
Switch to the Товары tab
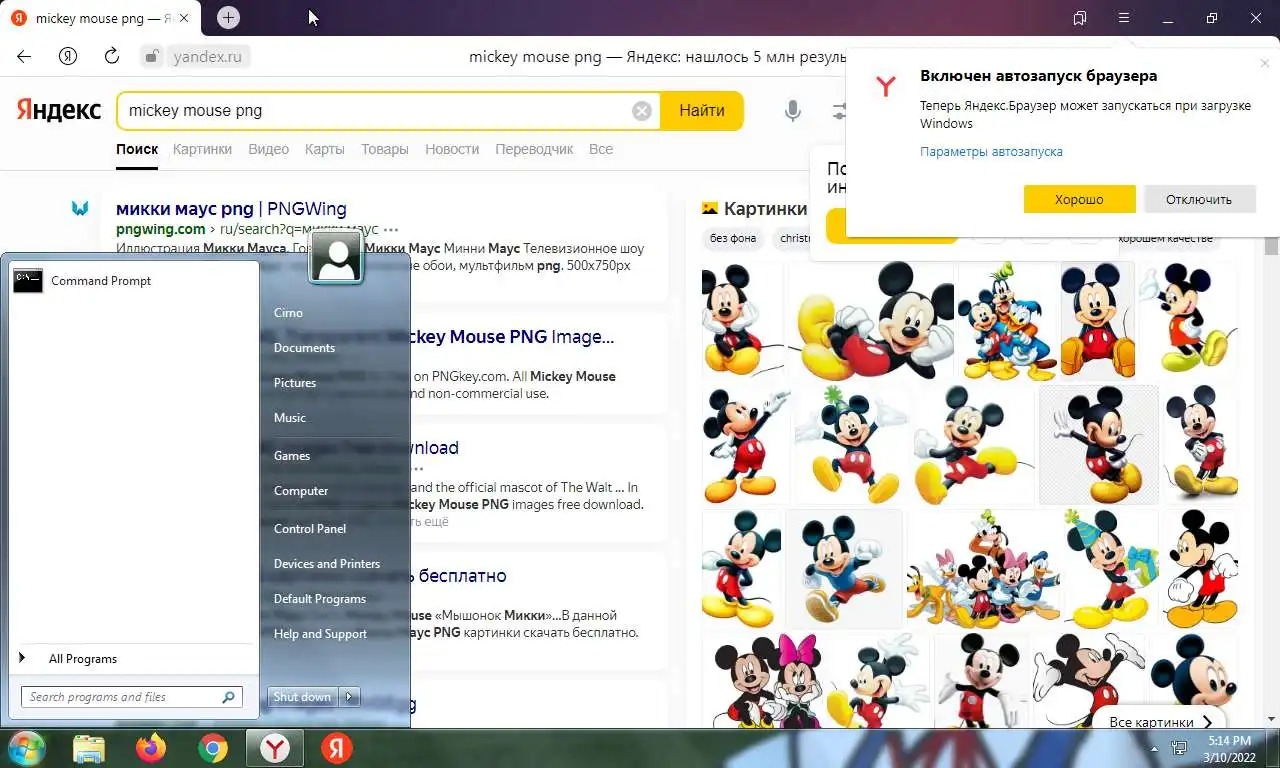385,149
